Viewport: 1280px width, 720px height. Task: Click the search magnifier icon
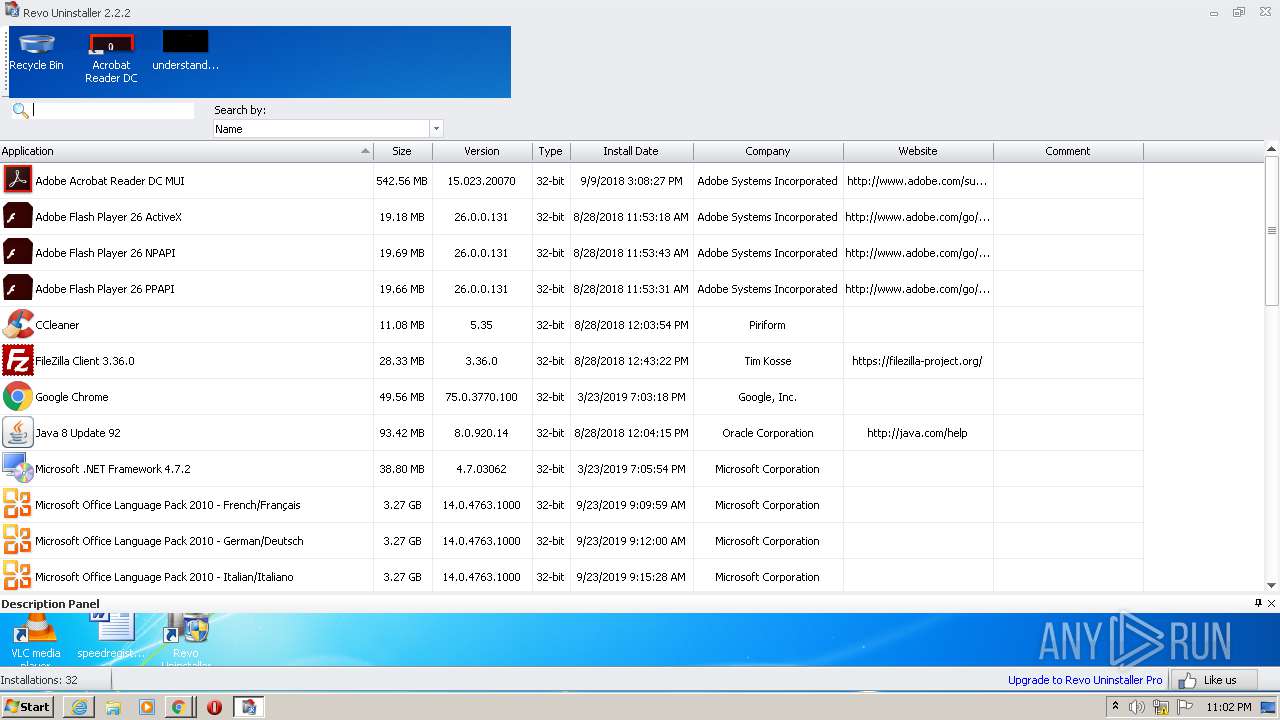pyautogui.click(x=20, y=110)
